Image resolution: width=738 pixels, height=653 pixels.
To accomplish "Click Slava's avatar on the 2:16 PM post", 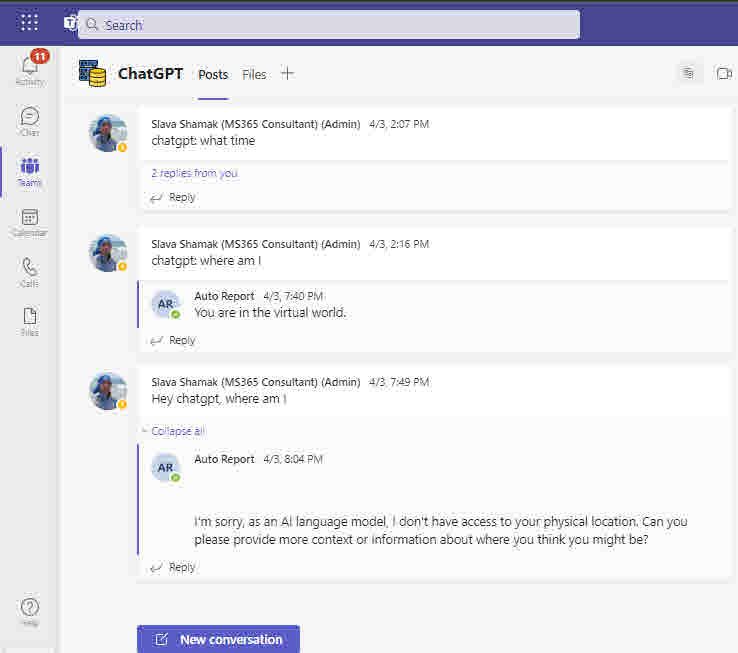I will pyautogui.click(x=108, y=253).
